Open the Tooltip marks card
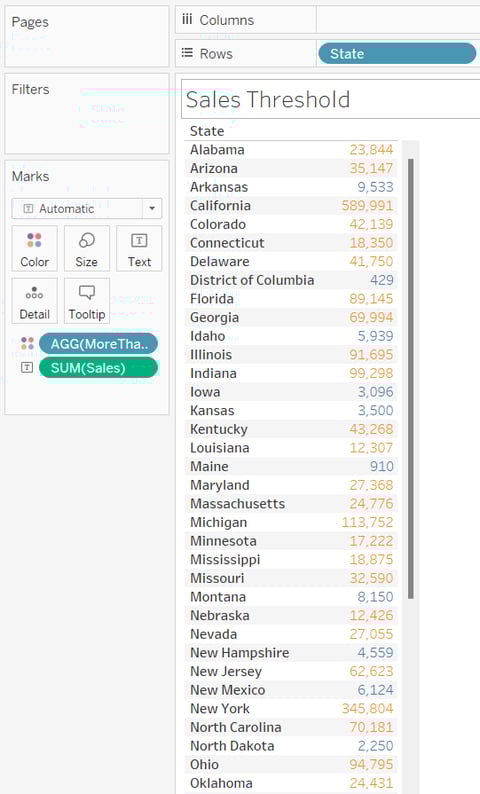480x794 pixels. point(87,301)
